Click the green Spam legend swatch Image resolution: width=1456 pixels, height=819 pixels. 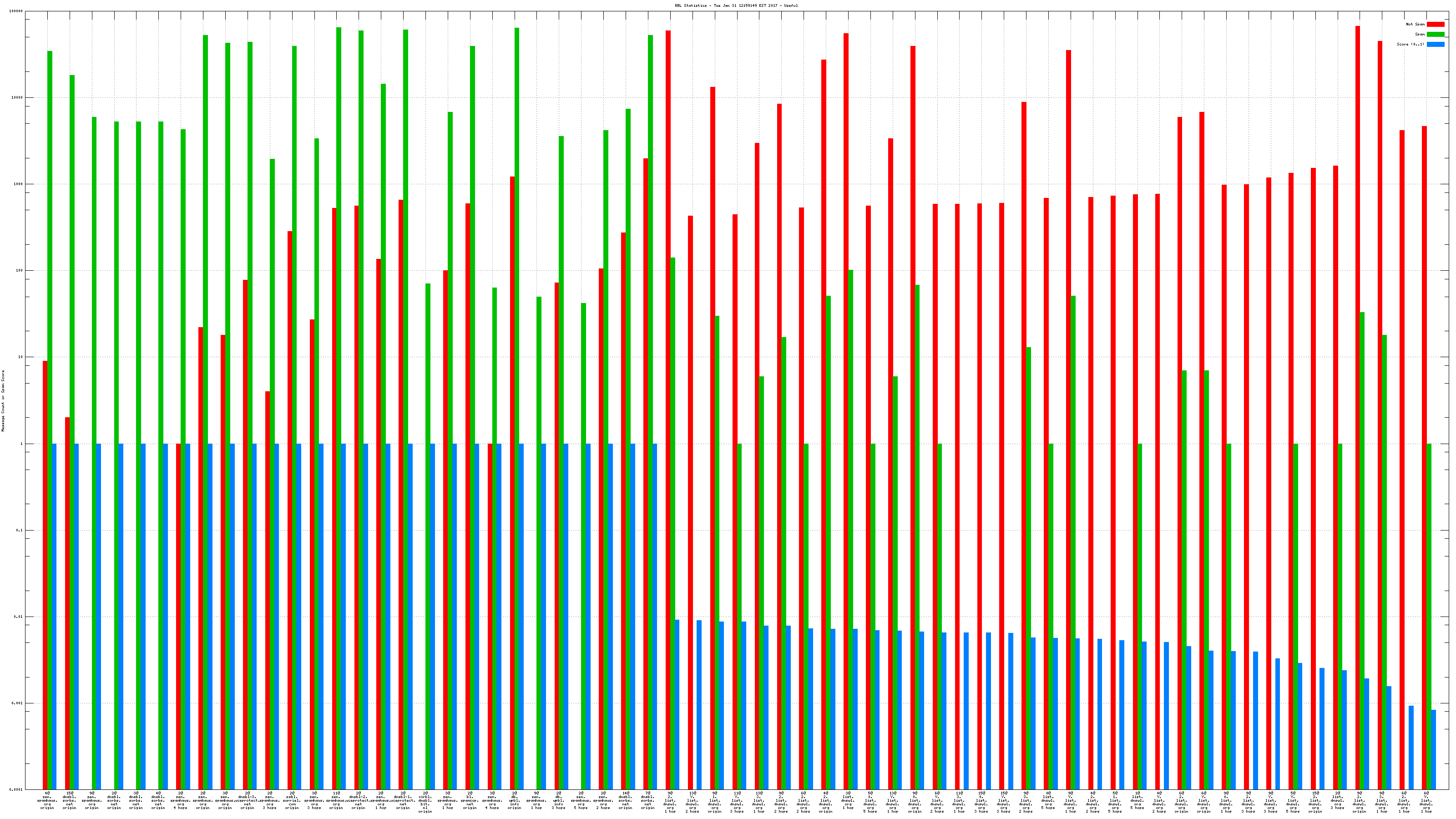tap(1435, 35)
